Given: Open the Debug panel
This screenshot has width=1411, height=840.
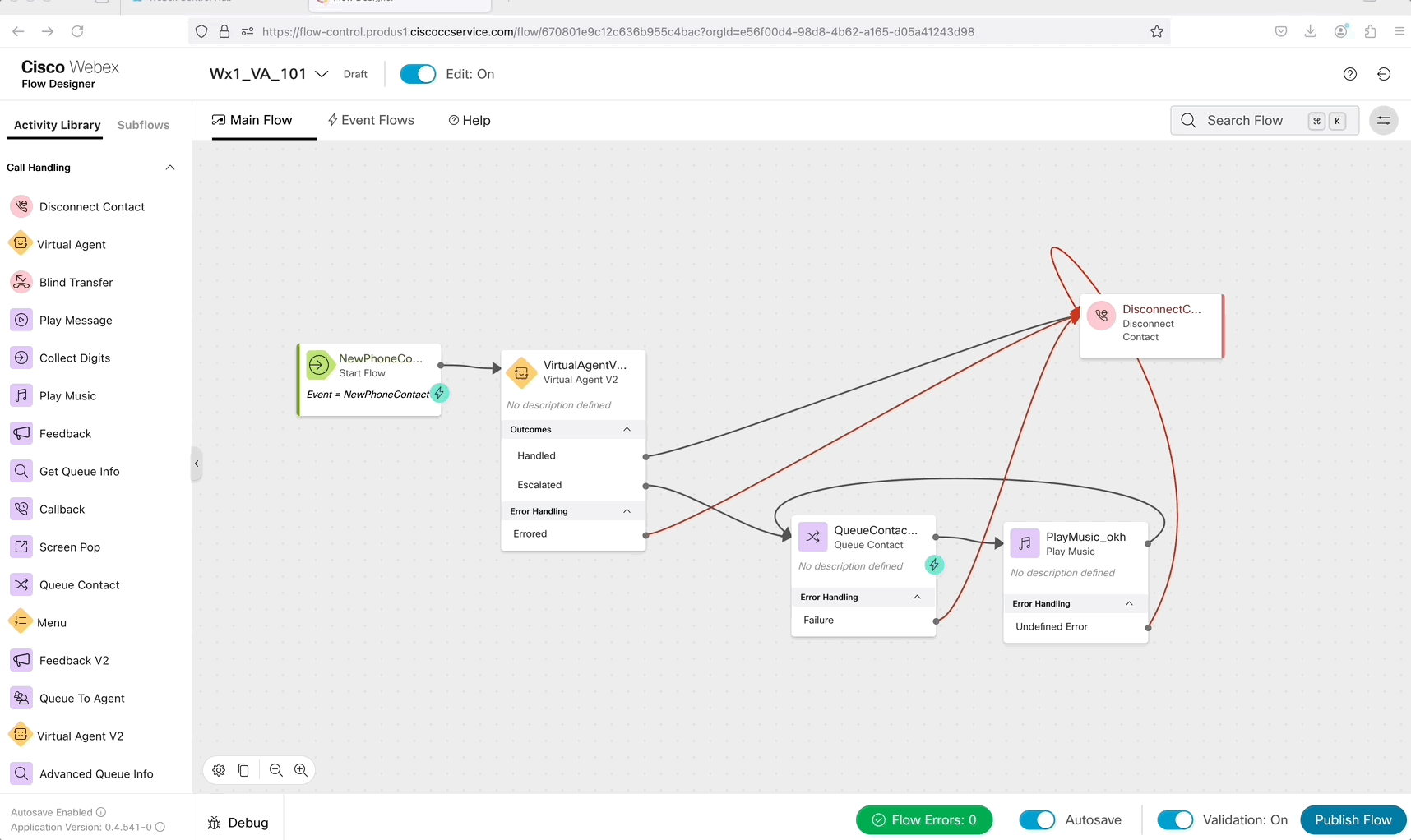Looking at the screenshot, I should (x=238, y=823).
